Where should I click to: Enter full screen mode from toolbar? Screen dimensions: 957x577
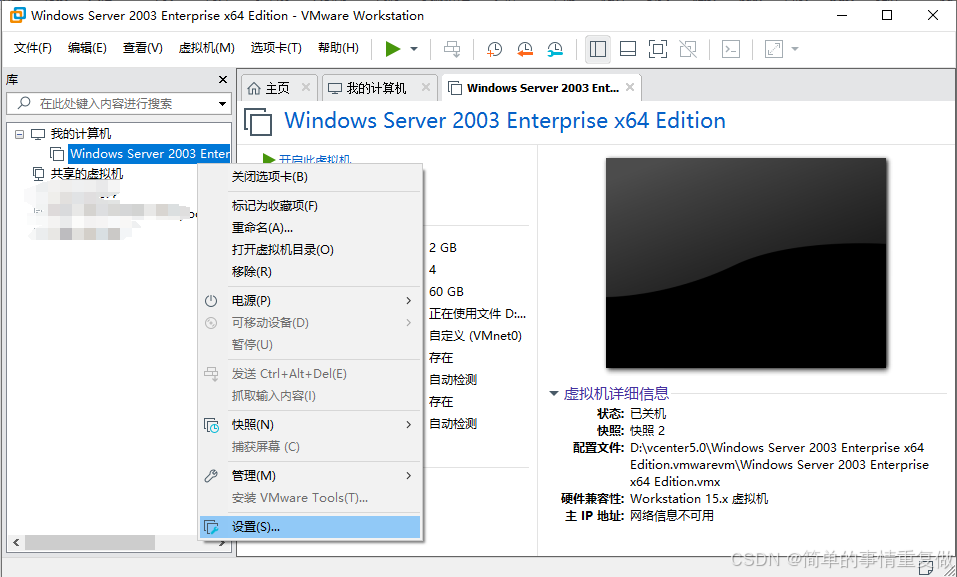(657, 49)
